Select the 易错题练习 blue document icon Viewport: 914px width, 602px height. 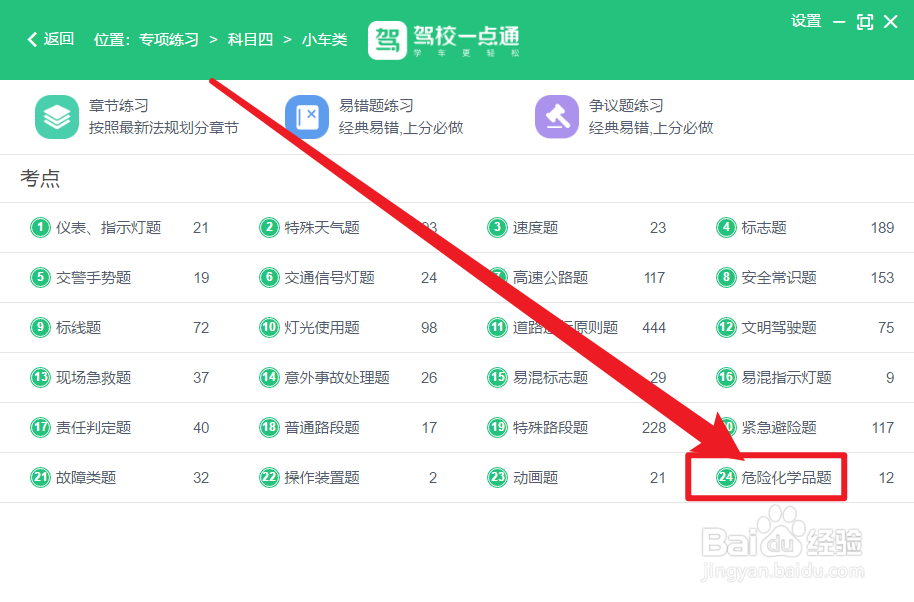(x=307, y=117)
